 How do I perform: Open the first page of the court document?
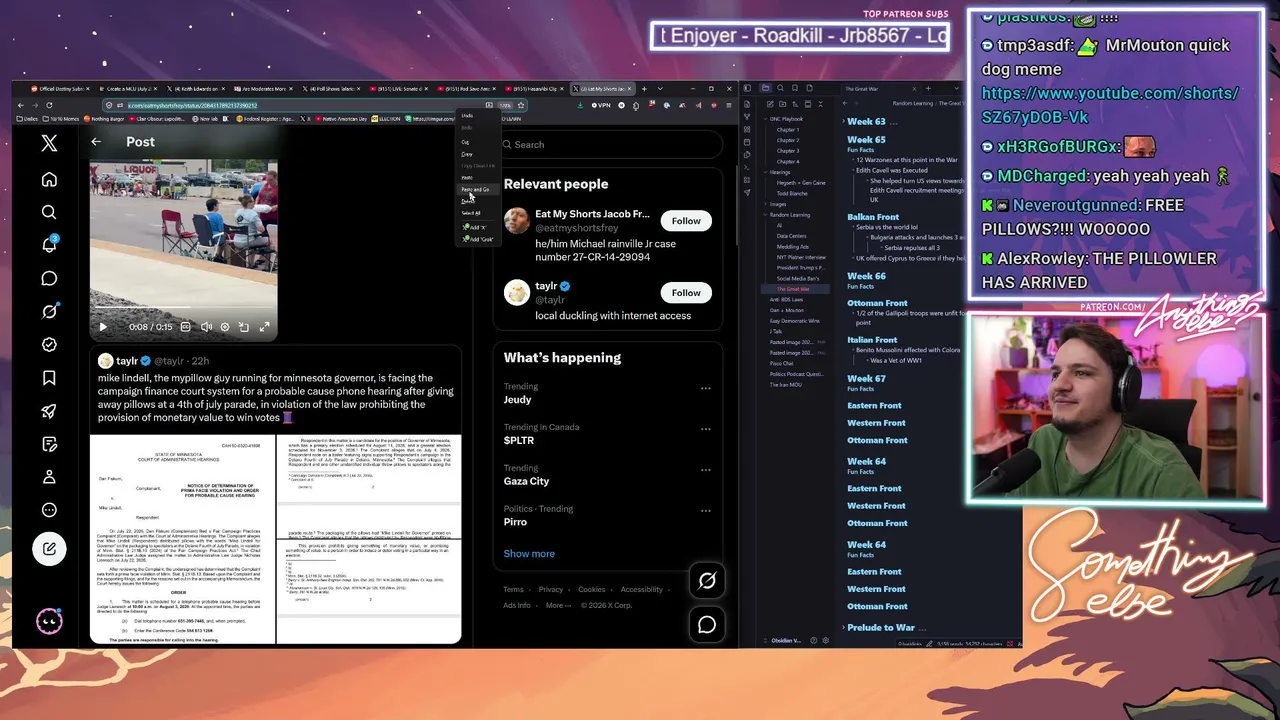click(x=183, y=539)
